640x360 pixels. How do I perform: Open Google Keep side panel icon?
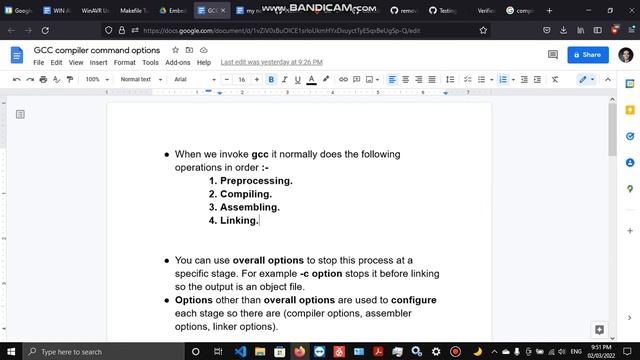pyautogui.click(x=630, y=110)
